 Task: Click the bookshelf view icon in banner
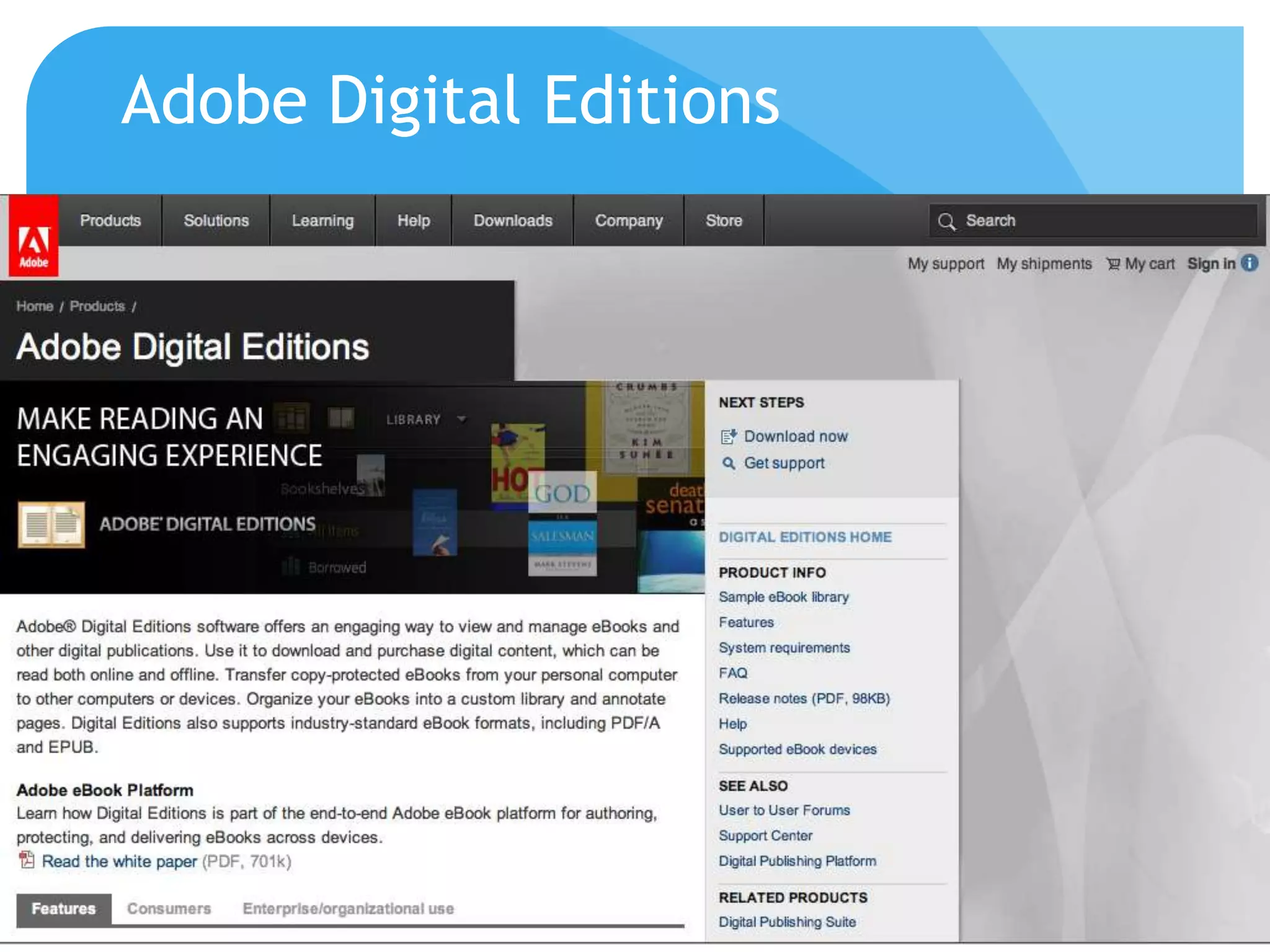(x=291, y=418)
